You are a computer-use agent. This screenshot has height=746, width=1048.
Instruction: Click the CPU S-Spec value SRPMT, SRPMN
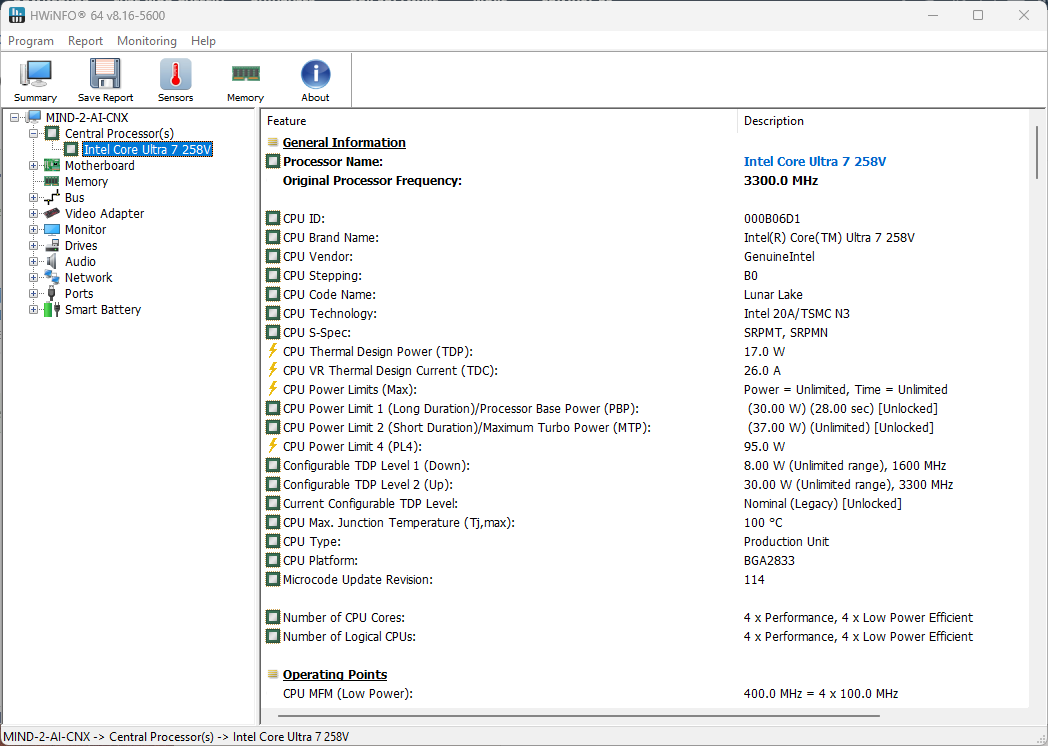785,332
